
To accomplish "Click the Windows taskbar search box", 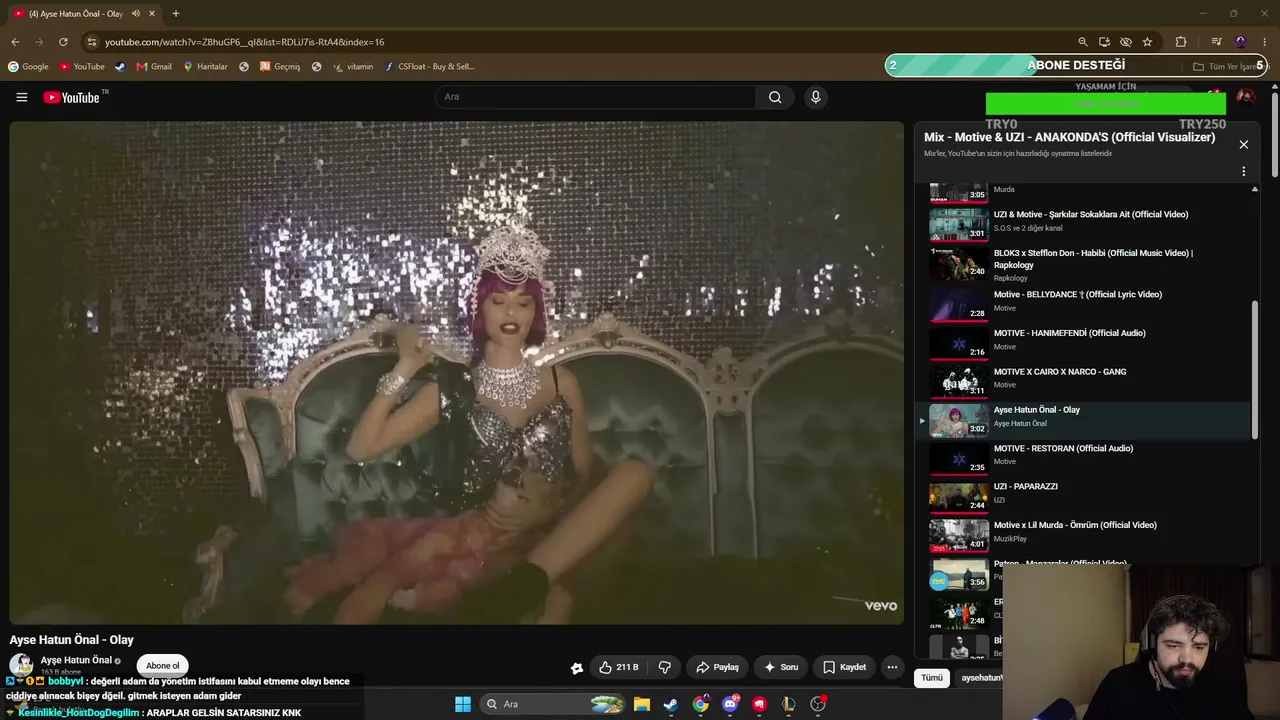I will pos(553,704).
